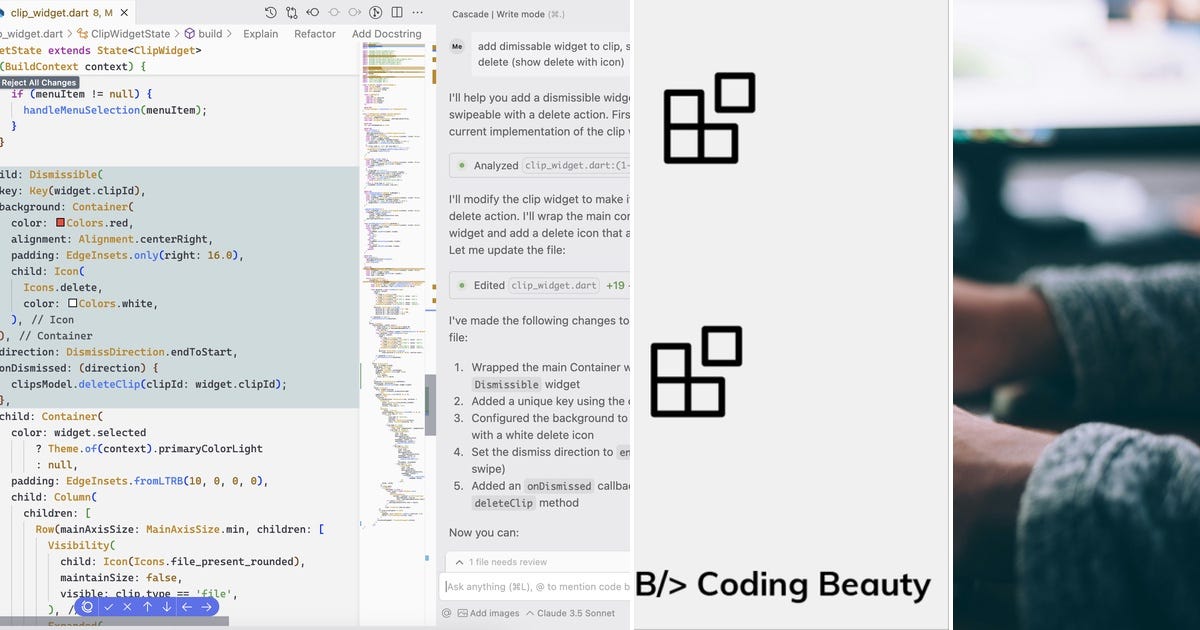Click the Cascade logo on the floating blue toolbar
Screen dimensions: 1200x630
pos(87,607)
